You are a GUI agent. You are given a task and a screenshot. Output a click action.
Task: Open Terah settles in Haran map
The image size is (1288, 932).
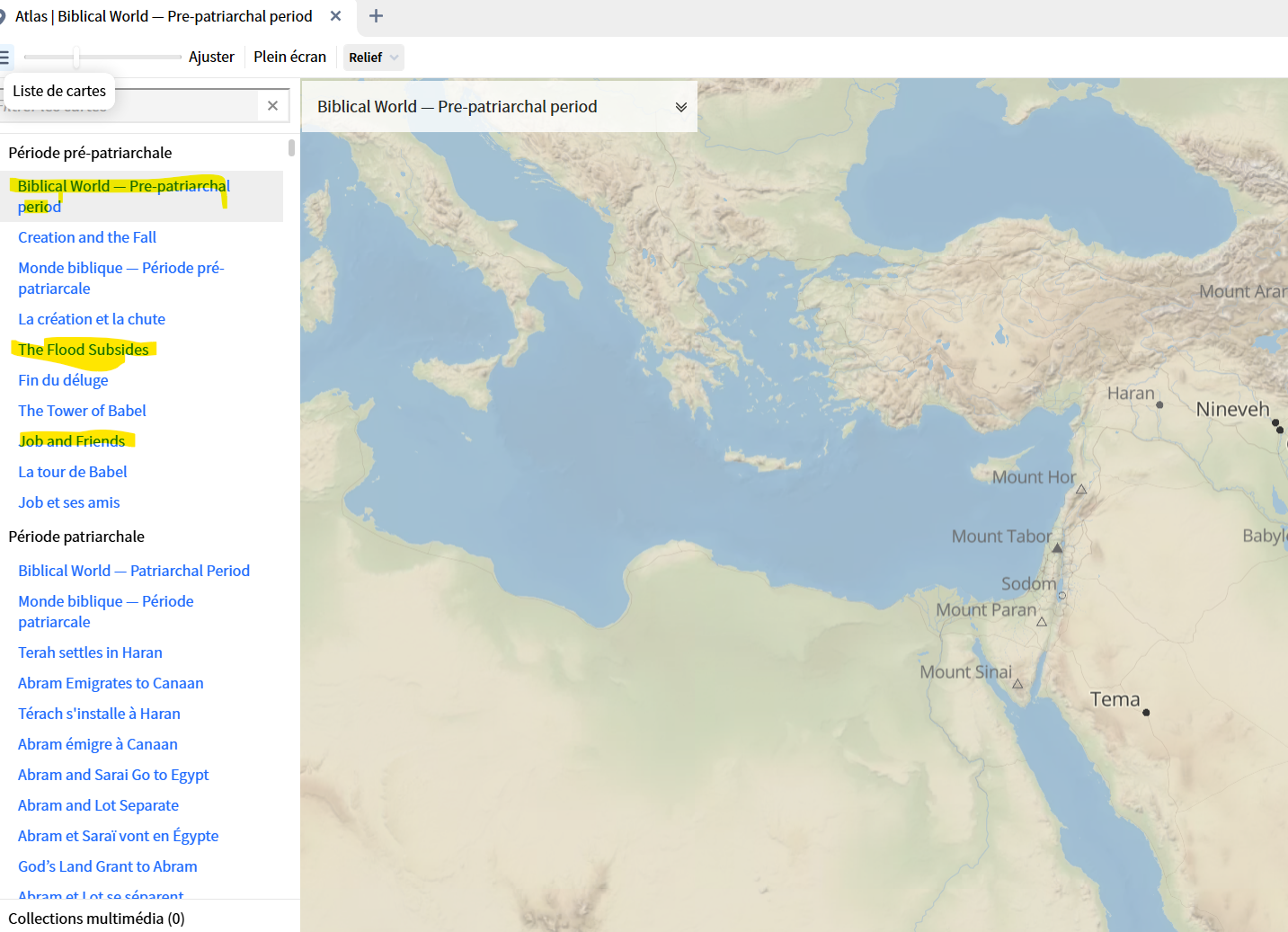(x=90, y=652)
